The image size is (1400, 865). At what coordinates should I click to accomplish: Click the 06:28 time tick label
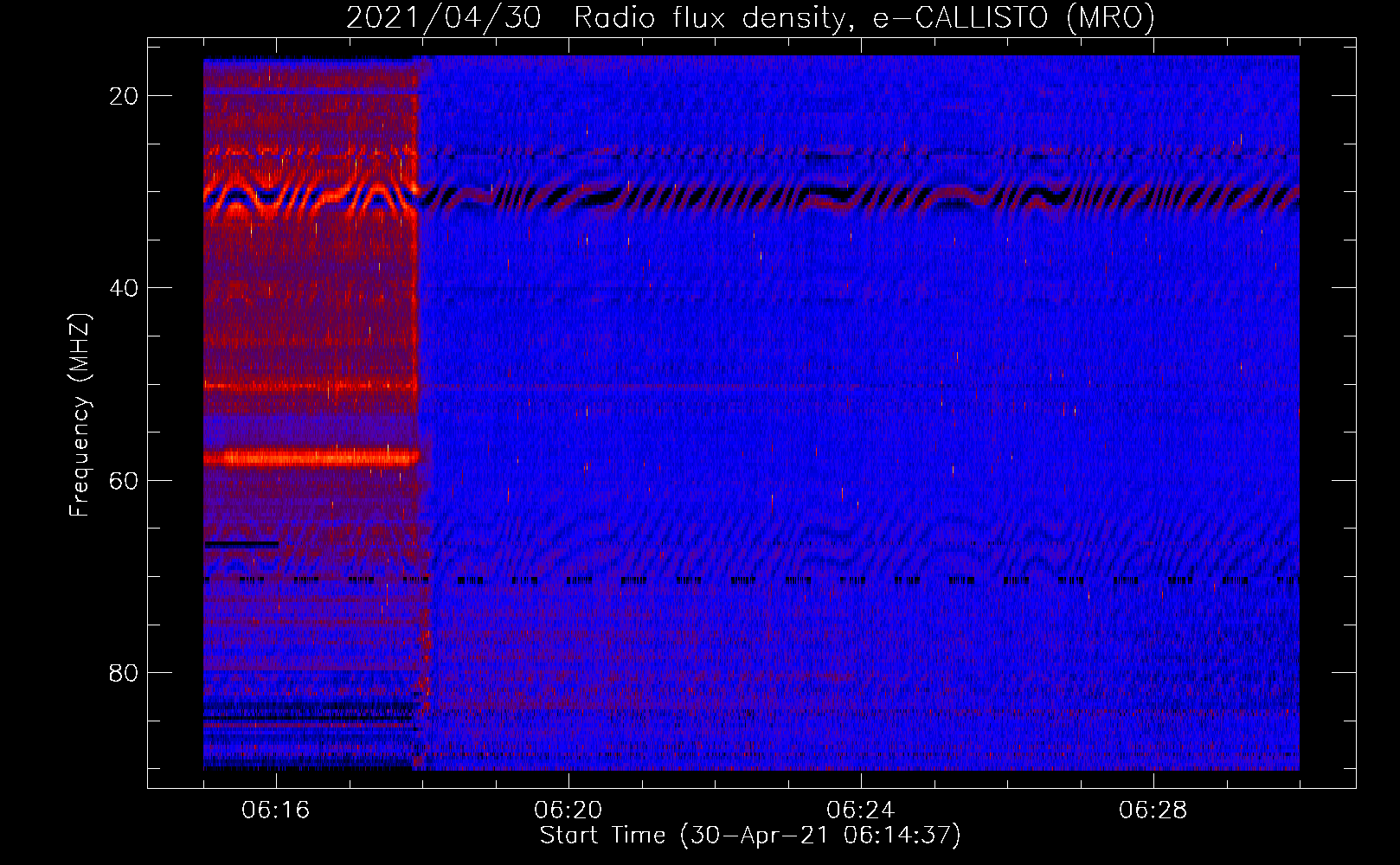tap(1153, 810)
